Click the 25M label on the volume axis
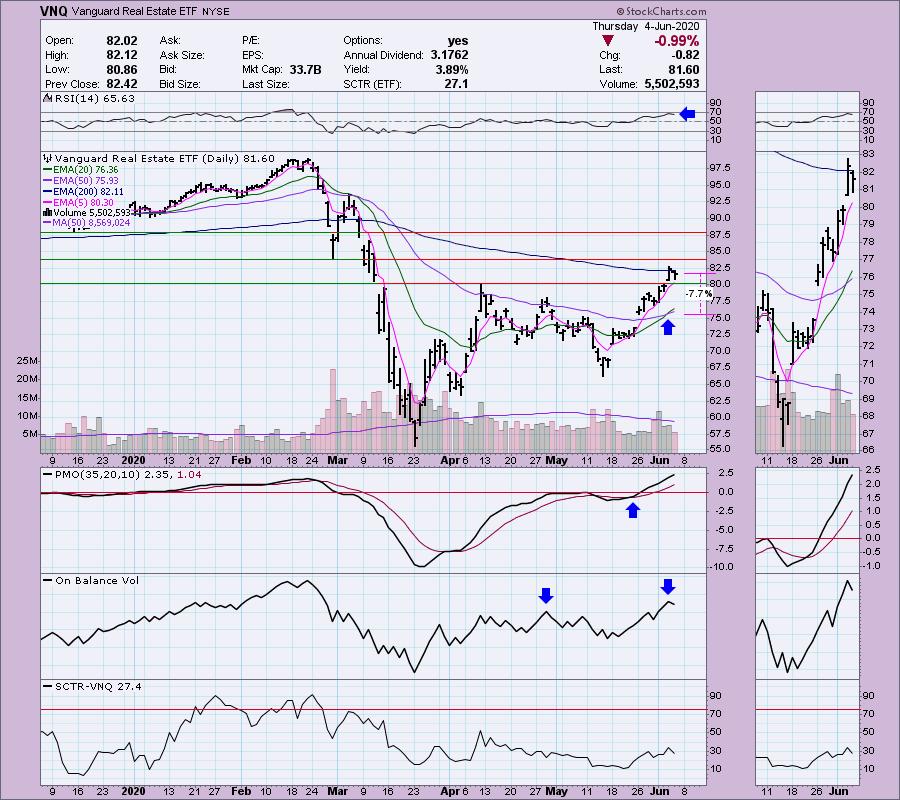Screen dimensions: 900x800 pos(27,361)
